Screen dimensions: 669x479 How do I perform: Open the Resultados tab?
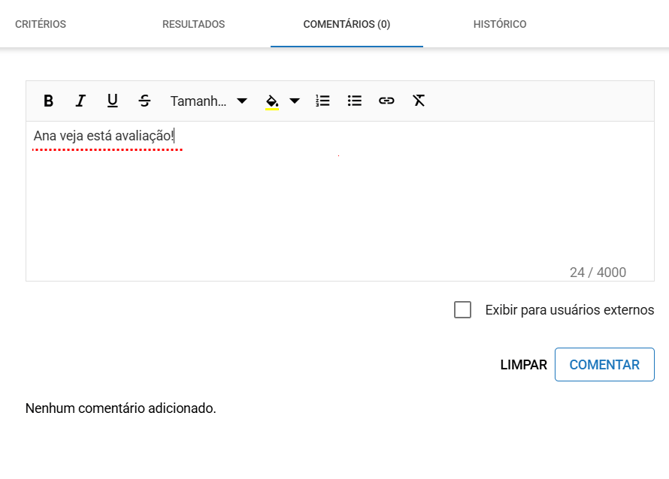click(193, 24)
